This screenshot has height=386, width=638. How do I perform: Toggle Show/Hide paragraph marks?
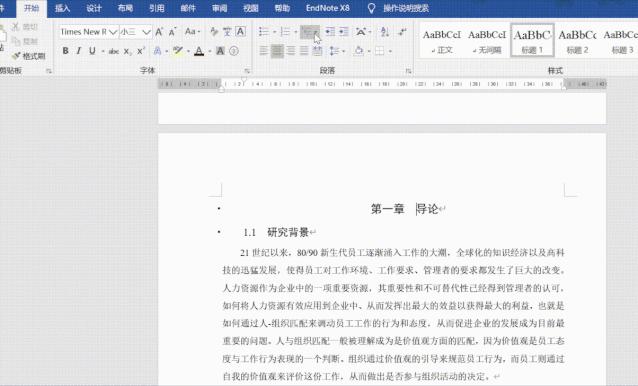(x=402, y=31)
